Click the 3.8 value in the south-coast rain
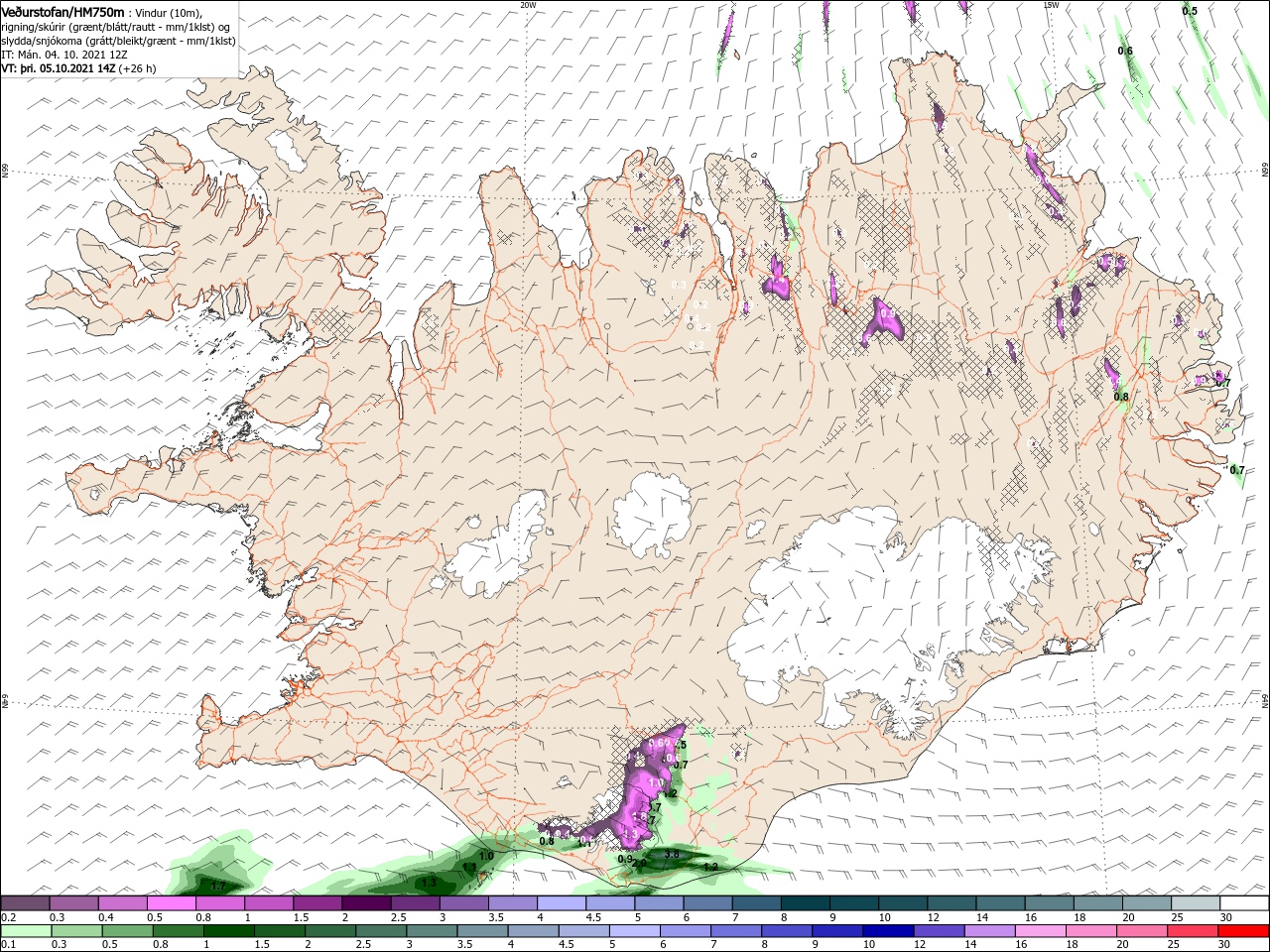Screen dimensions: 1270x952 (672, 854)
